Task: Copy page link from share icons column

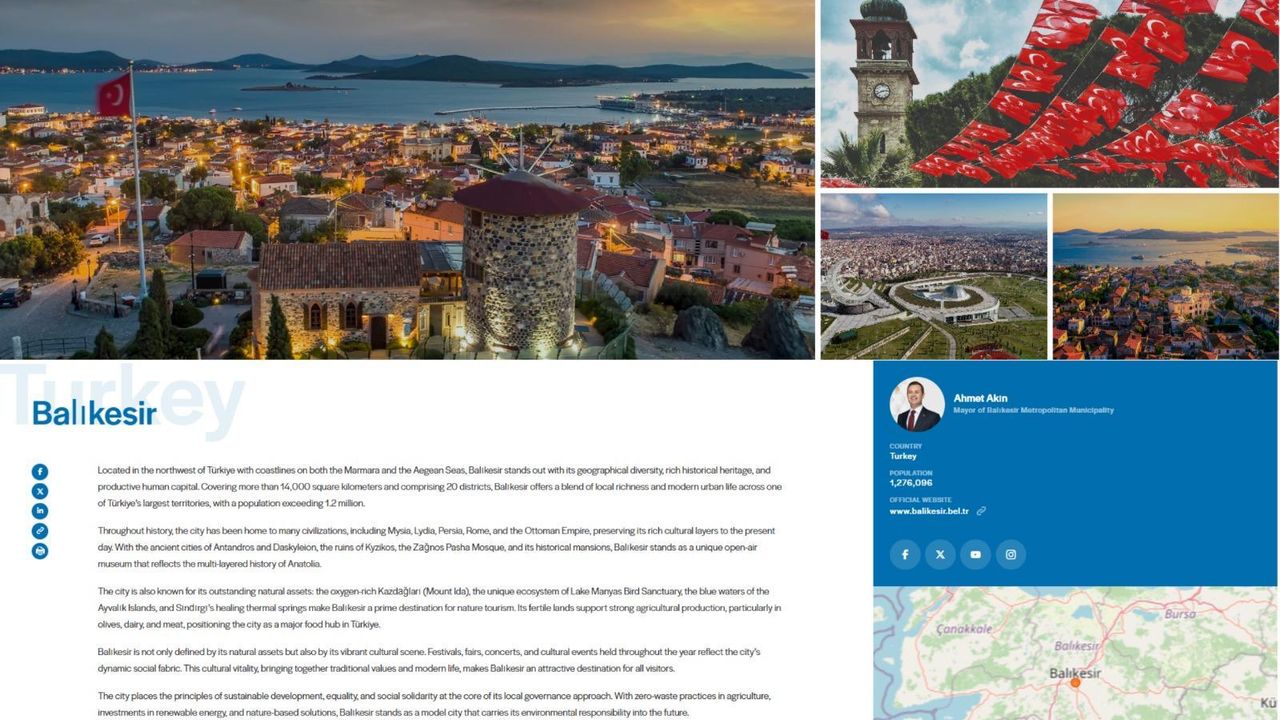Action: click(39, 531)
